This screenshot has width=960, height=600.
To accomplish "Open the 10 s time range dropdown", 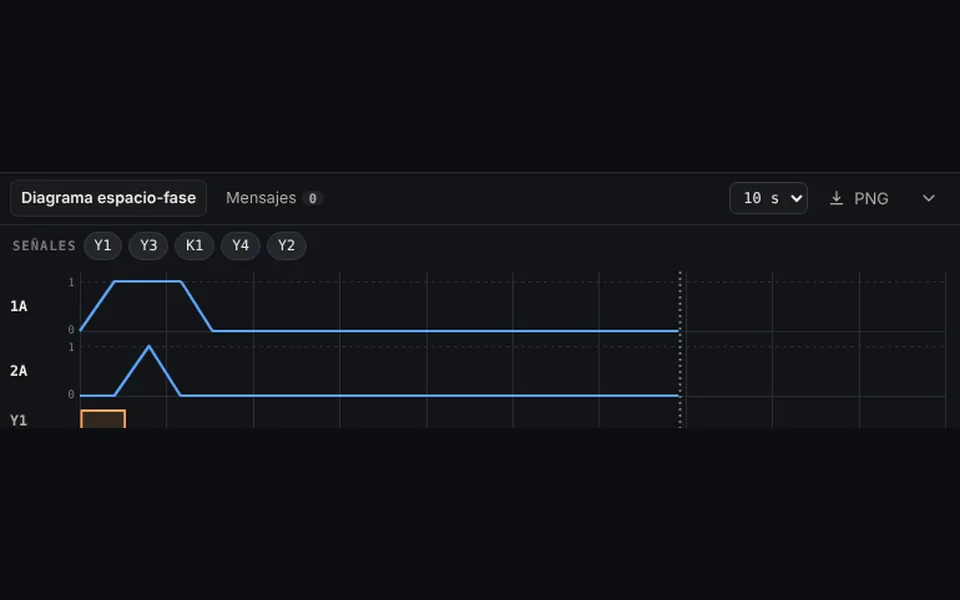I will [768, 198].
